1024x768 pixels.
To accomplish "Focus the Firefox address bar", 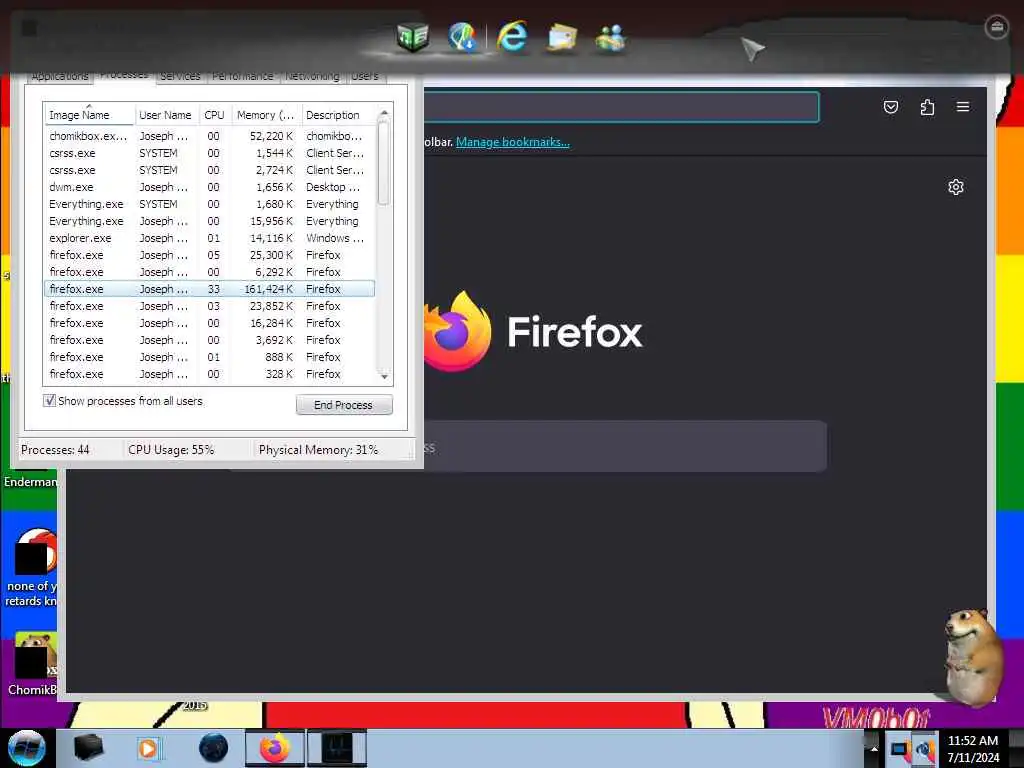I will 620,106.
